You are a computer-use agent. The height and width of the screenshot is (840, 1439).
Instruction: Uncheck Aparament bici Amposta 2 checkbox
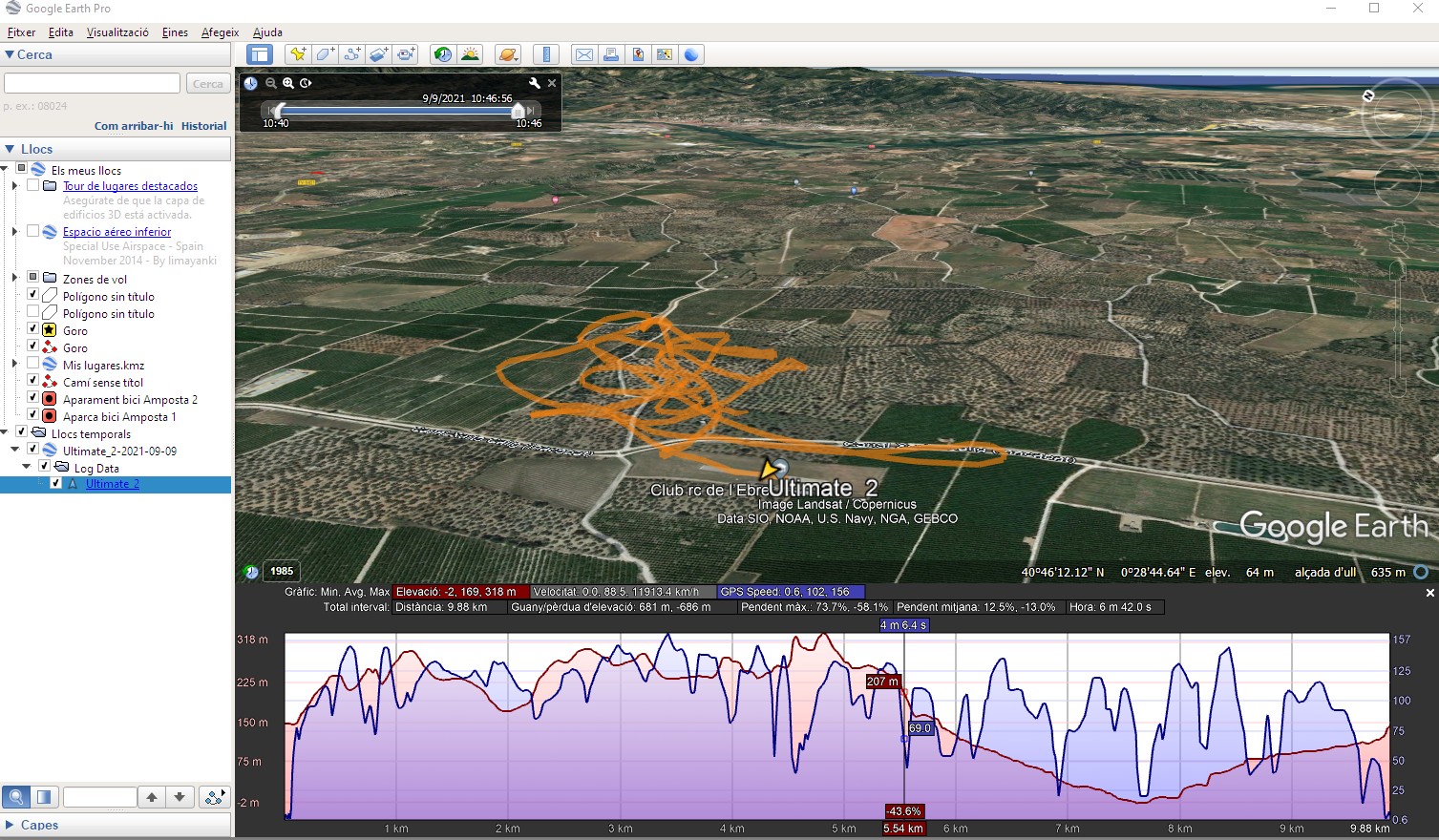coord(33,398)
